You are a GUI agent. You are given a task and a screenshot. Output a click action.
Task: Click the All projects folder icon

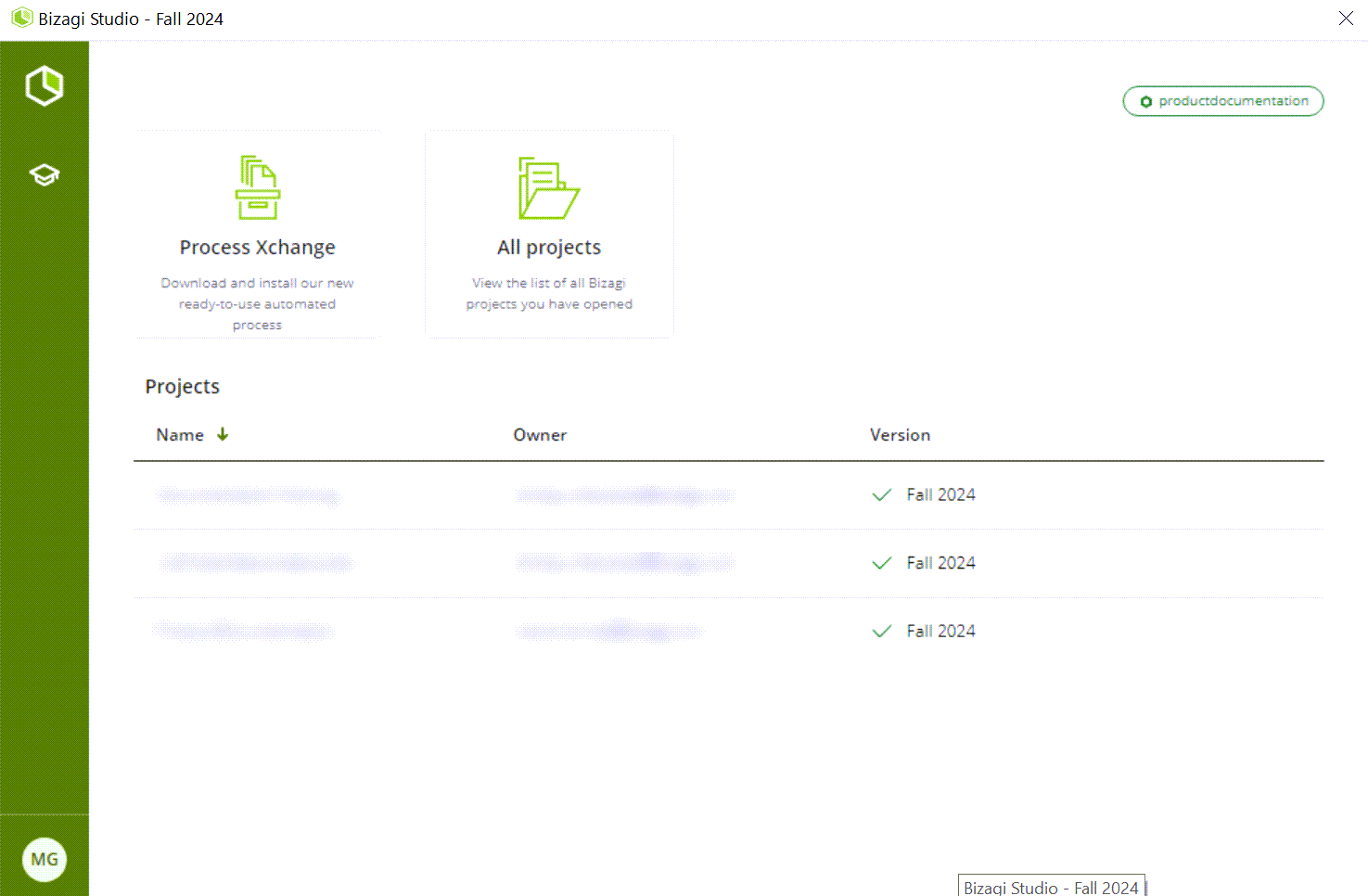[548, 188]
